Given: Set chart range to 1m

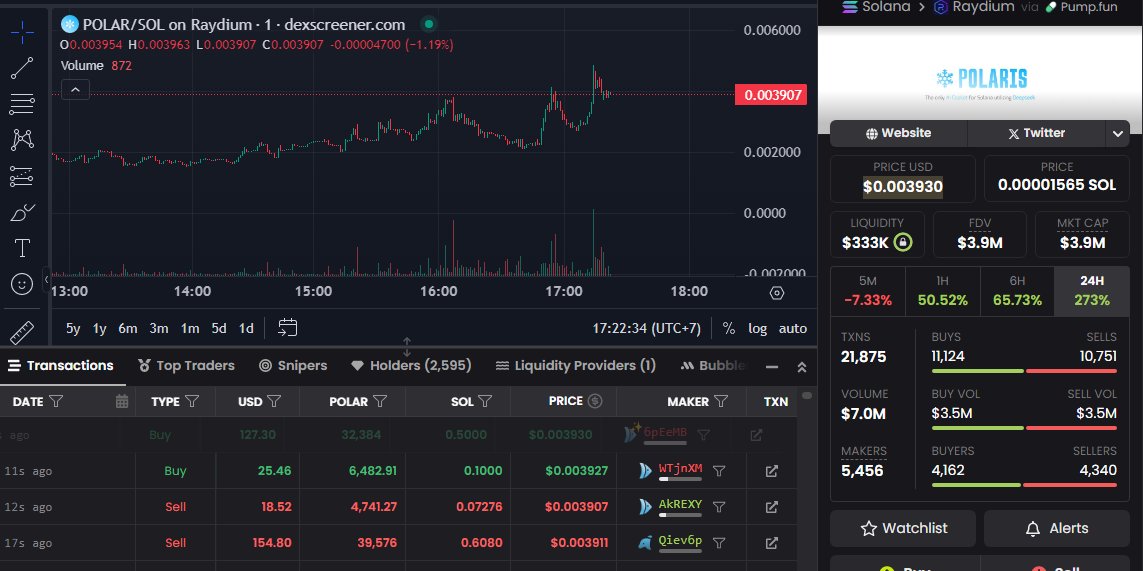Looking at the screenshot, I should (190, 328).
